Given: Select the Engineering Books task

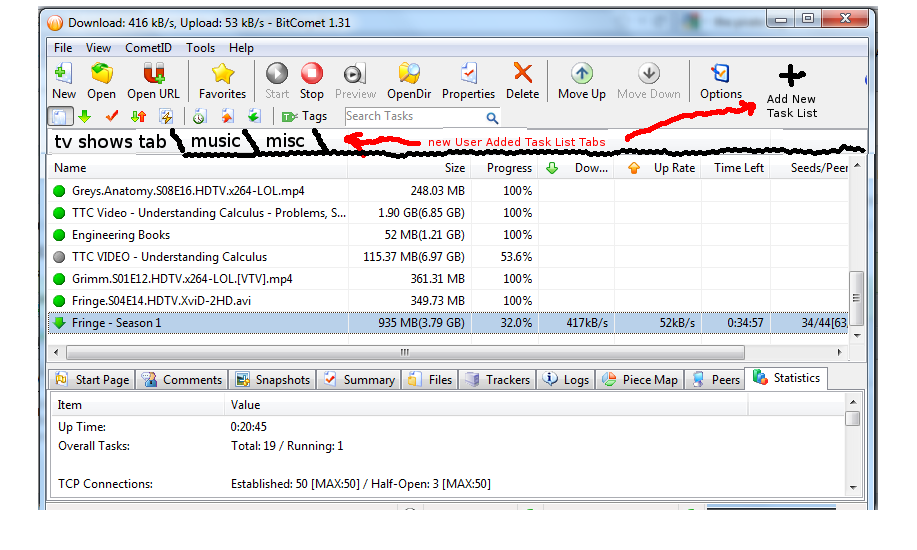Looking at the screenshot, I should tap(448, 235).
